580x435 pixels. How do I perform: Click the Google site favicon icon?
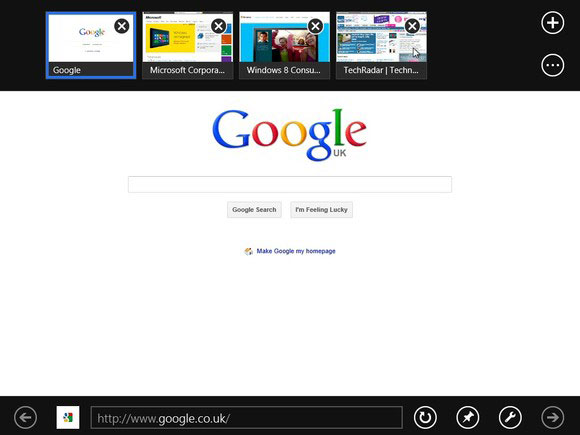(68, 417)
